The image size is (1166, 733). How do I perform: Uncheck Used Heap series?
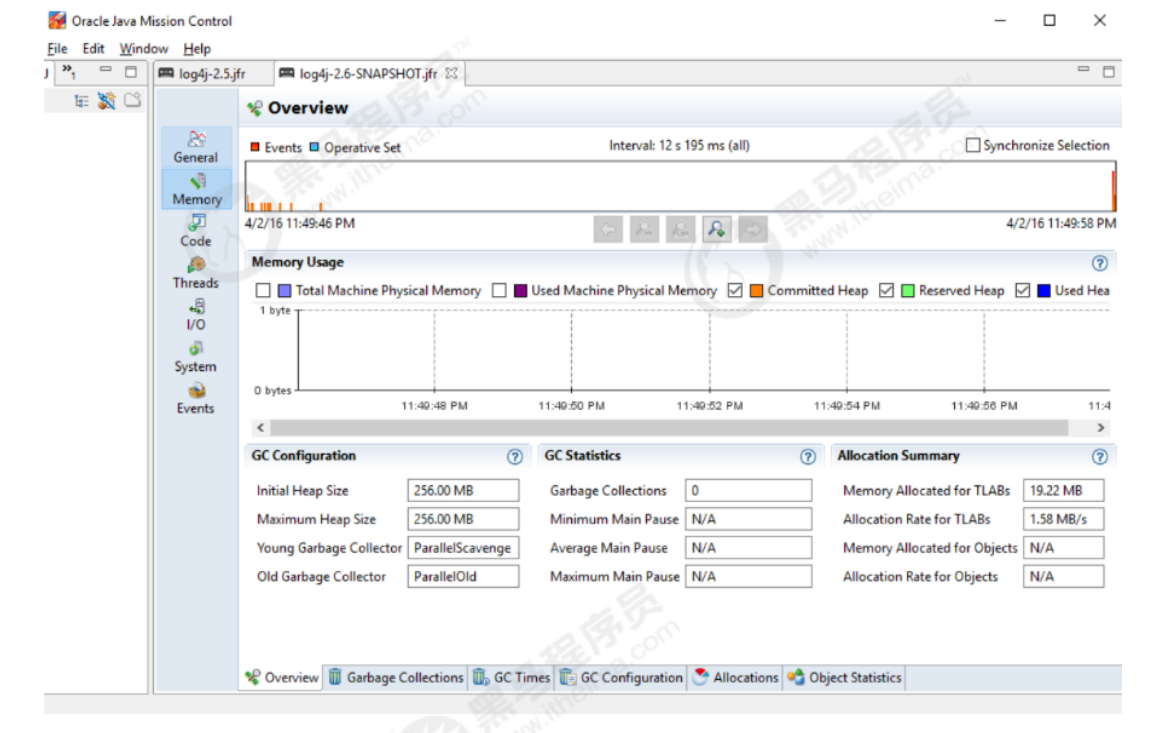1022,291
